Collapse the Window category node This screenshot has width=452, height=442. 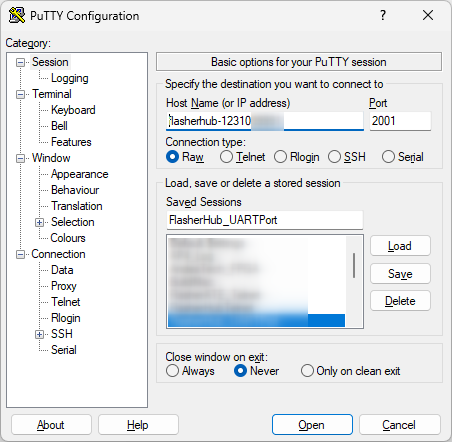tap(20, 158)
